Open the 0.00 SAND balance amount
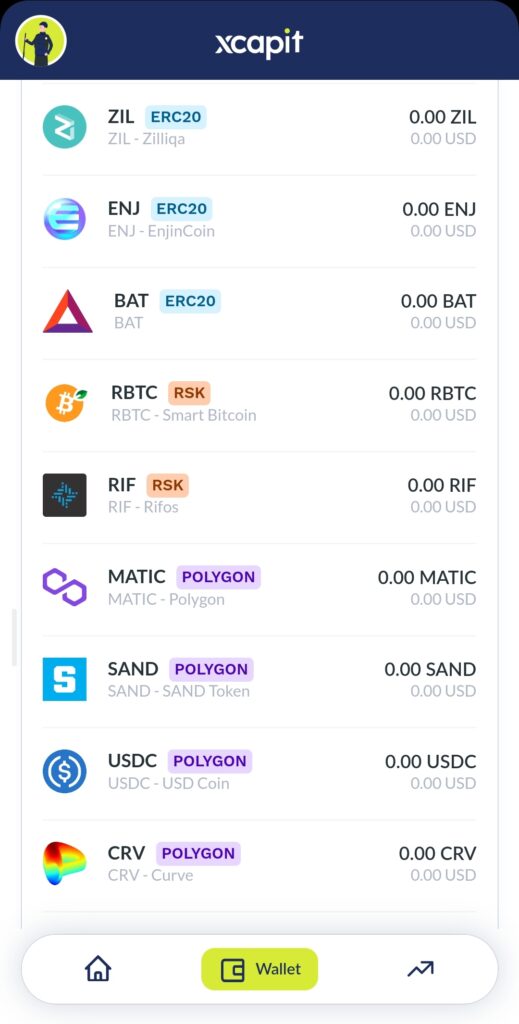 pos(430,669)
